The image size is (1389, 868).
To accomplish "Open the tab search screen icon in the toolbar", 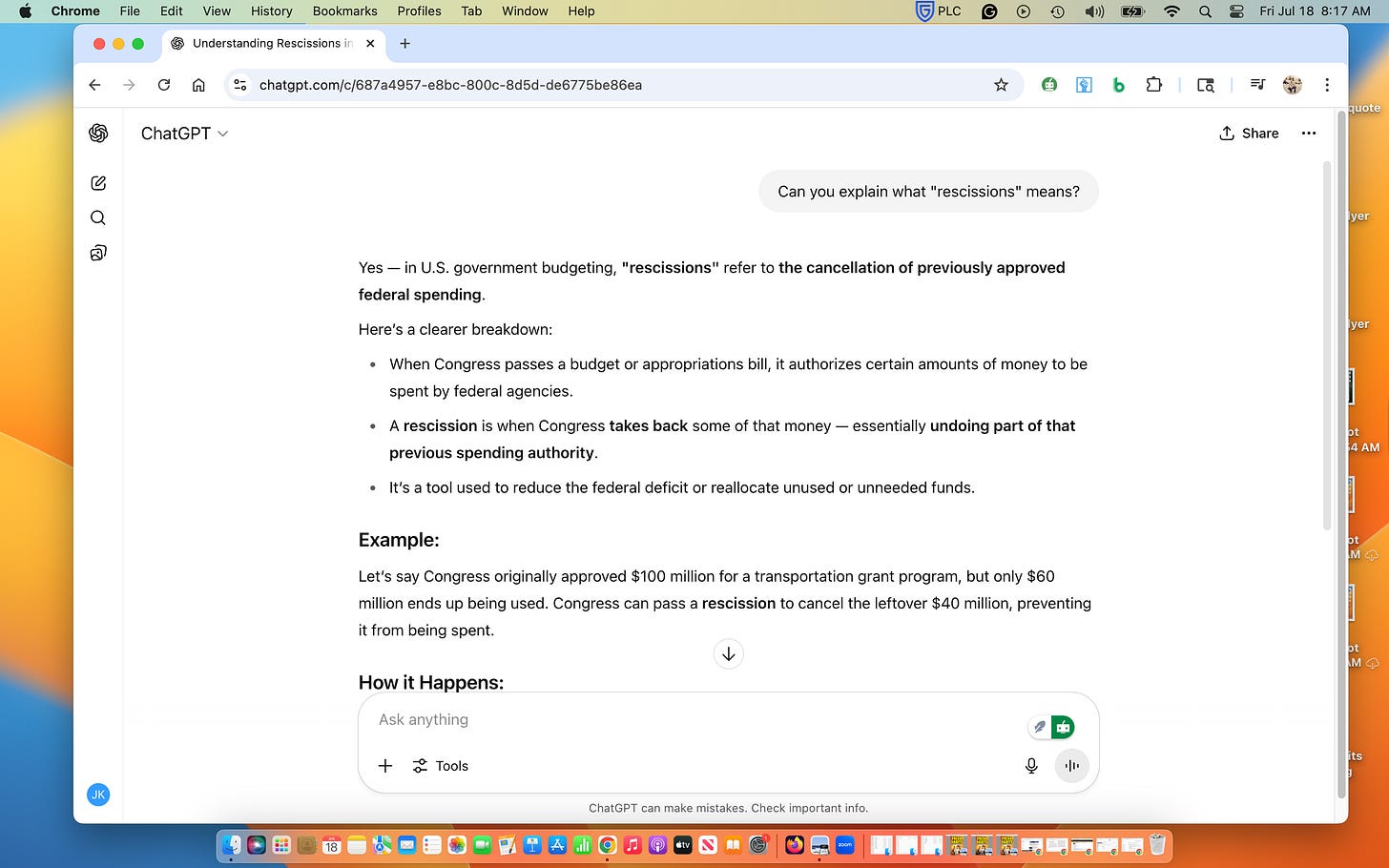I will tap(1206, 85).
